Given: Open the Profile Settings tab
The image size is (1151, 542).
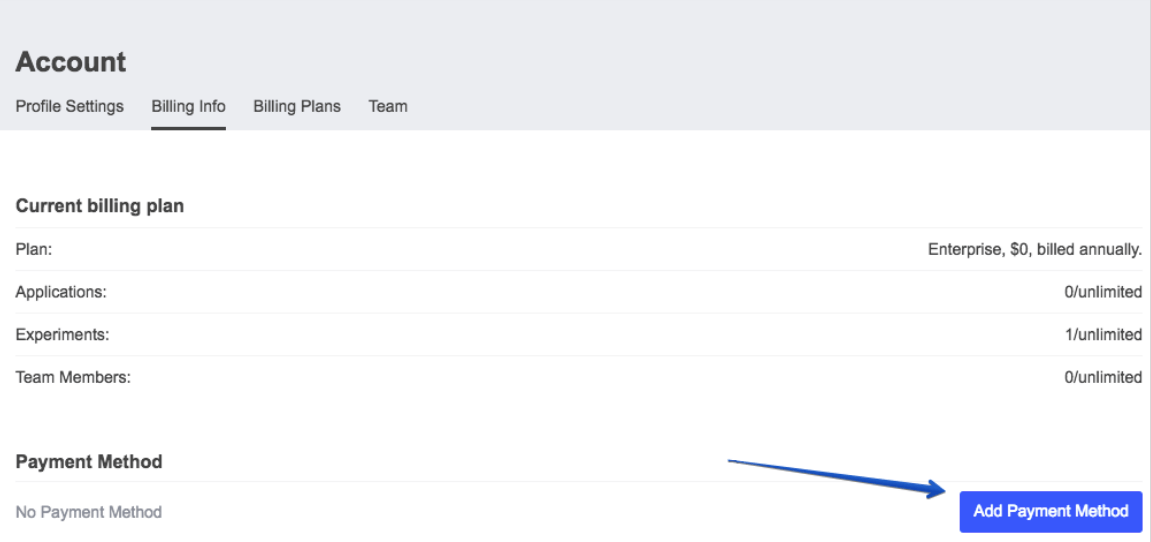Looking at the screenshot, I should pos(70,106).
